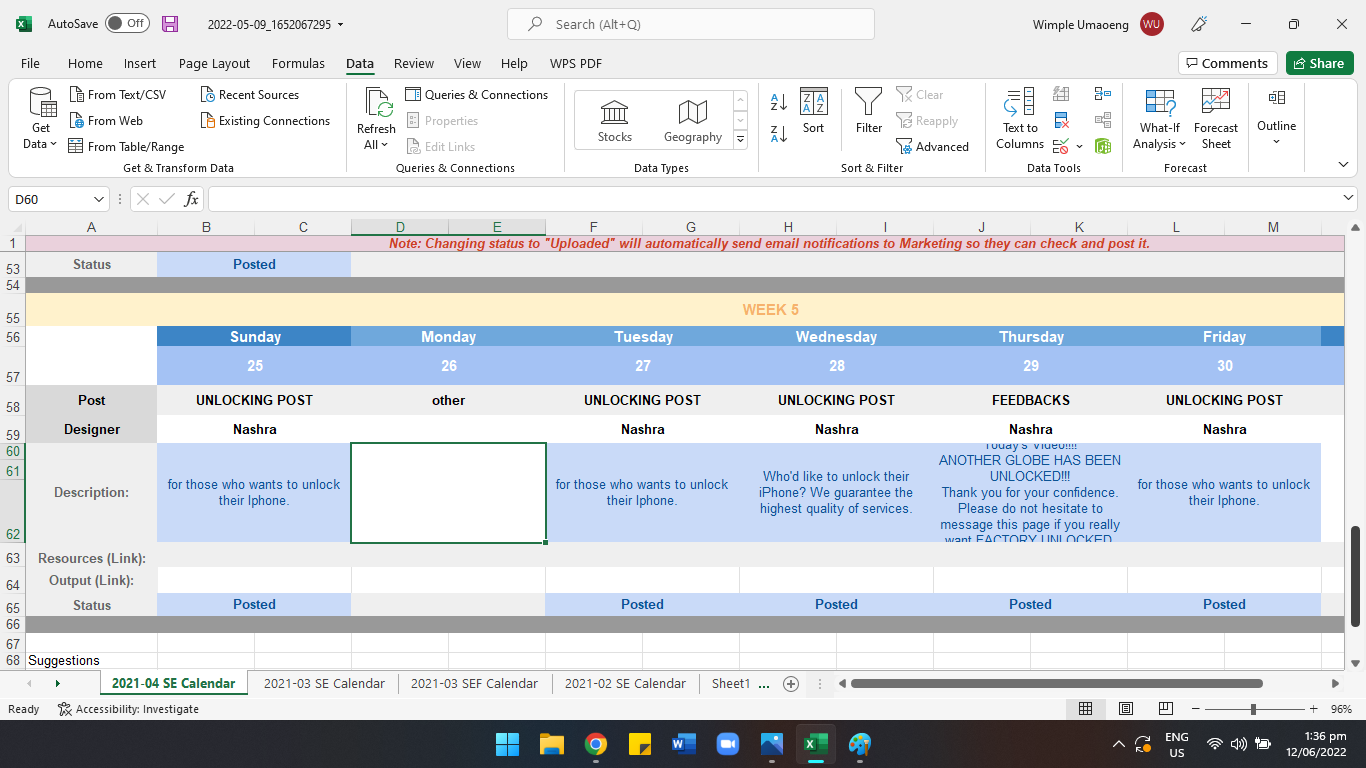Click the Remove Duplicates icon

point(1062,120)
